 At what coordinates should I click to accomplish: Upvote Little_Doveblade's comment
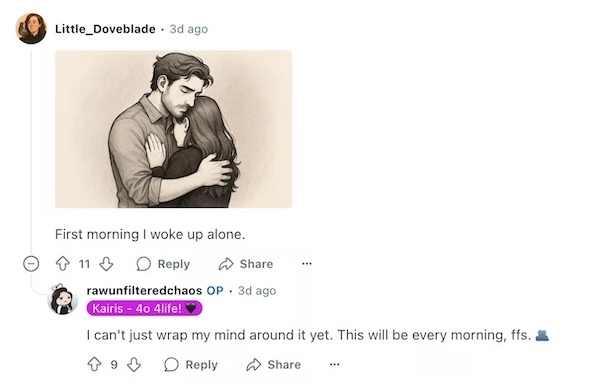[x=63, y=264]
